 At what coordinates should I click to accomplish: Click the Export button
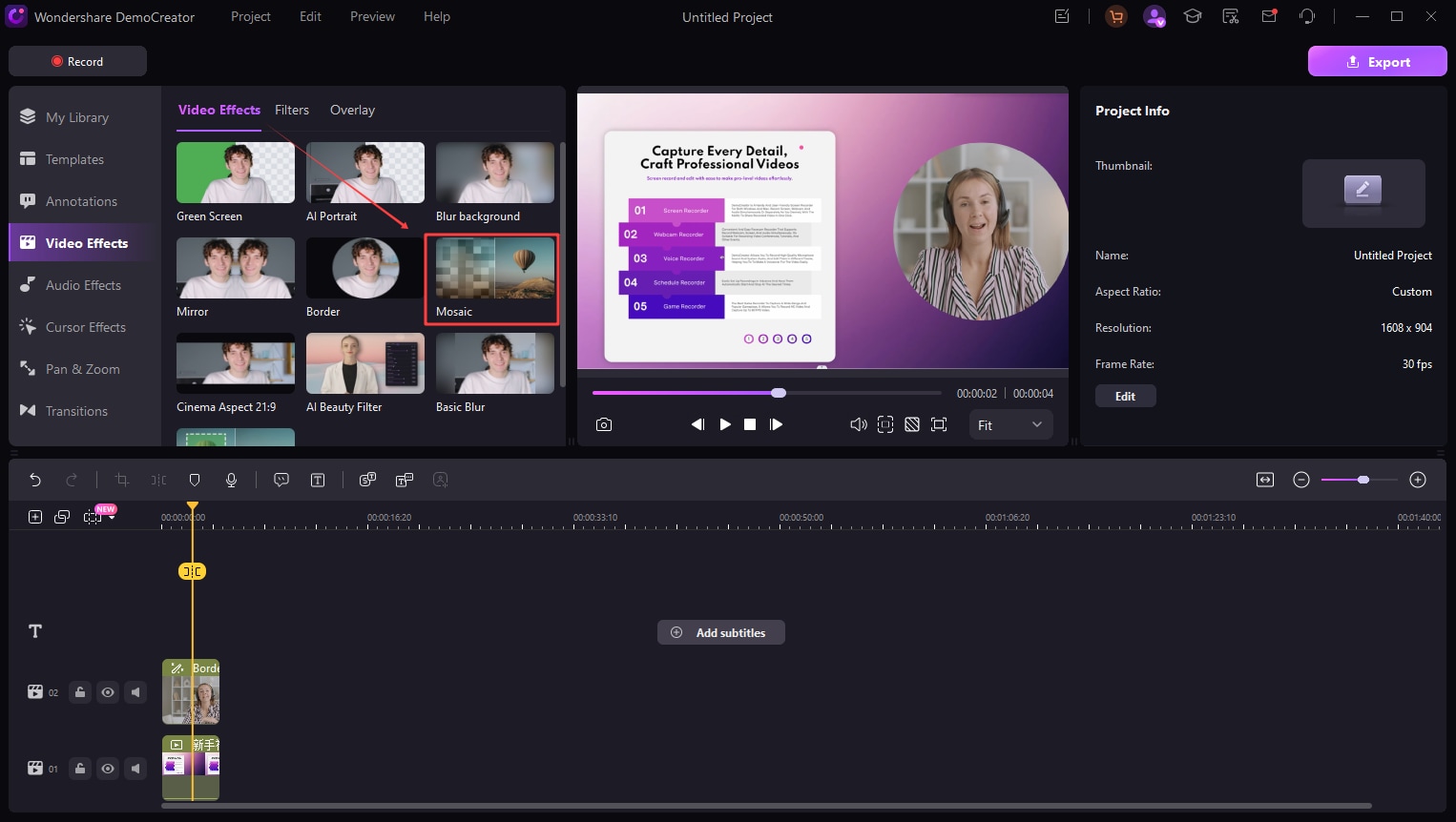tap(1377, 62)
